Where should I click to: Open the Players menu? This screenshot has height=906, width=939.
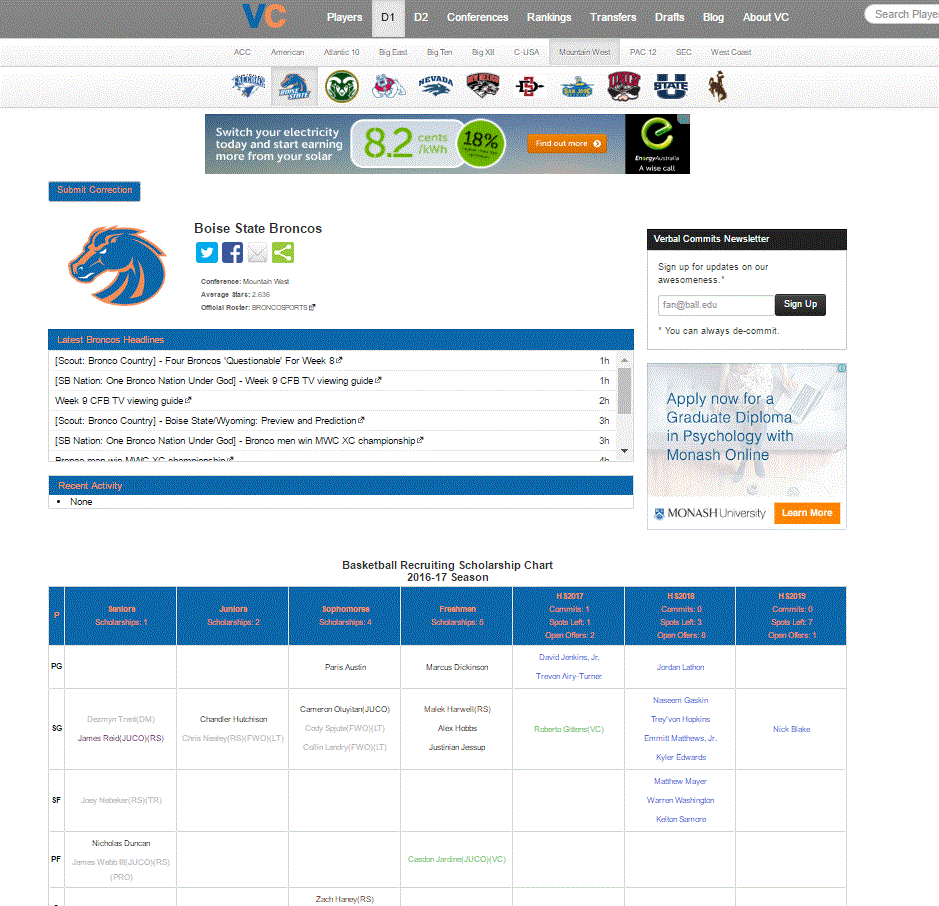[x=344, y=17]
